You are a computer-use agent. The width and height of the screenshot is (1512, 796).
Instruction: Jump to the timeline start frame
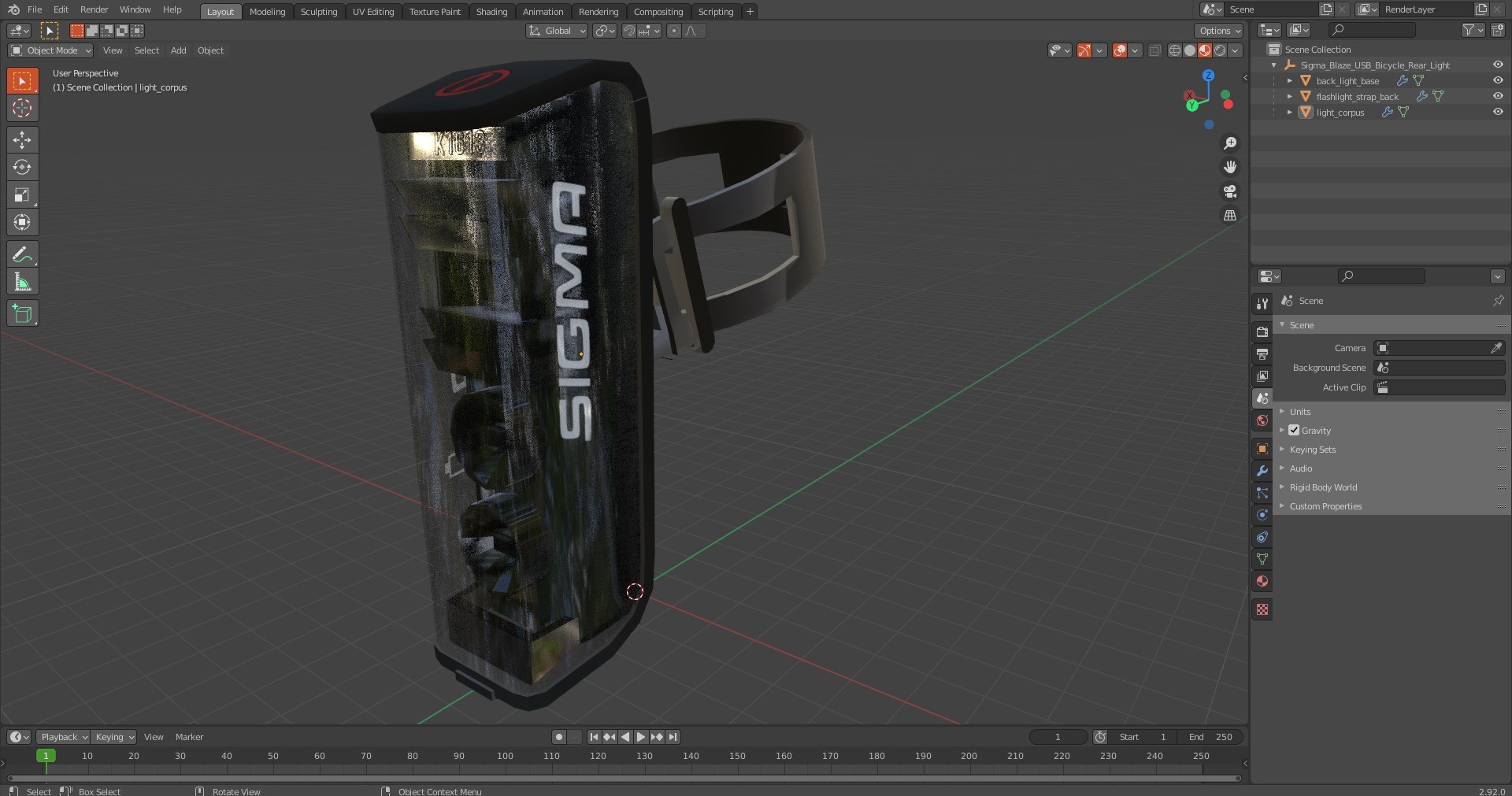point(594,737)
